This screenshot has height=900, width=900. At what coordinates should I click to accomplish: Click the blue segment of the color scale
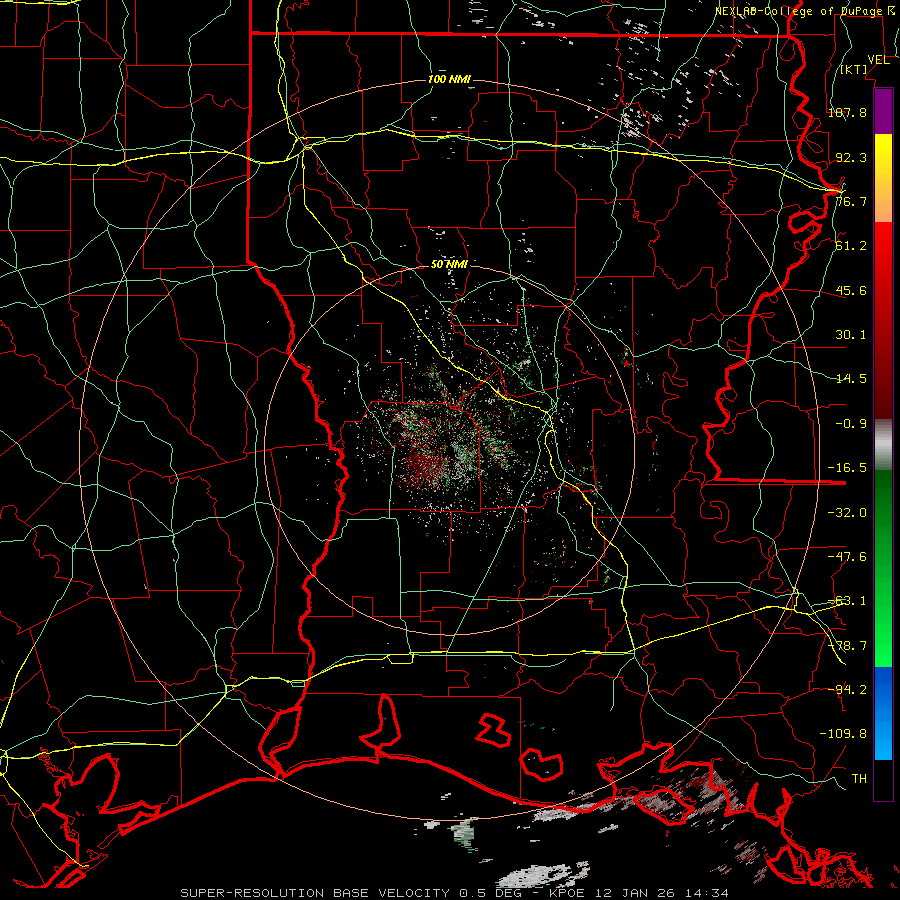click(883, 713)
